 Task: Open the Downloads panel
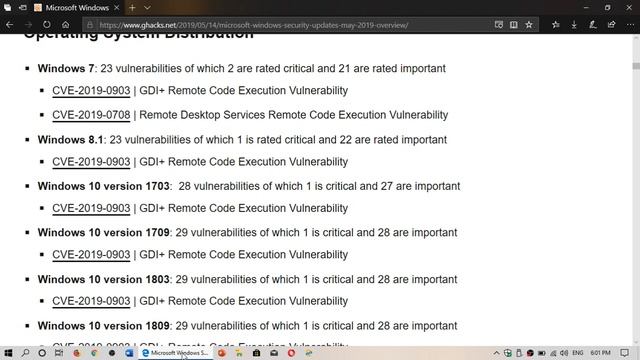pyautogui.click(x=574, y=25)
